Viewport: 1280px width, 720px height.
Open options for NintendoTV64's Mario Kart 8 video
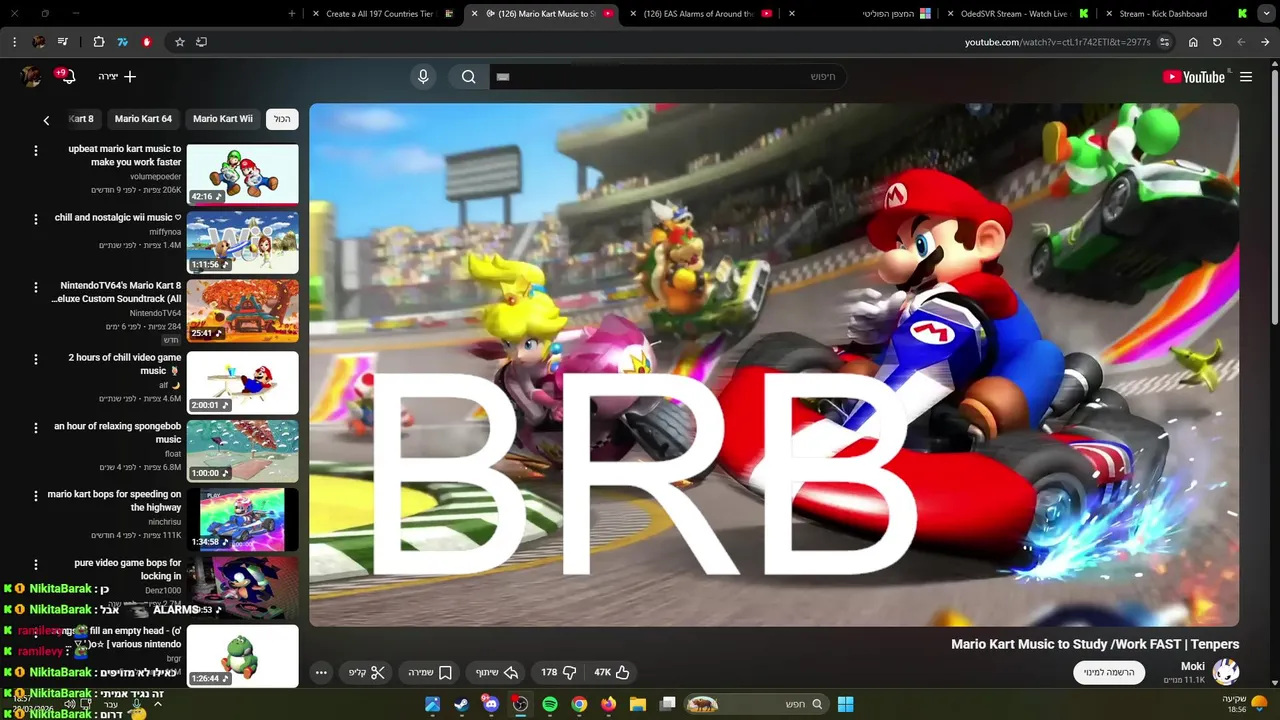[36, 288]
